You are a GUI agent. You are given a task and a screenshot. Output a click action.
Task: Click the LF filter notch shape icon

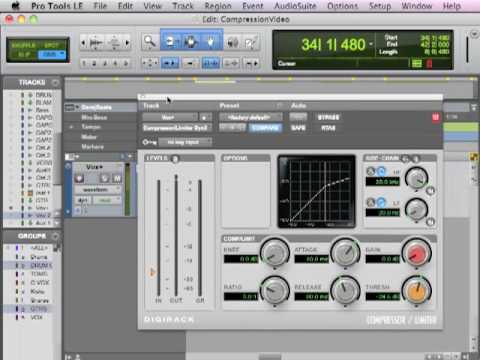click(371, 202)
